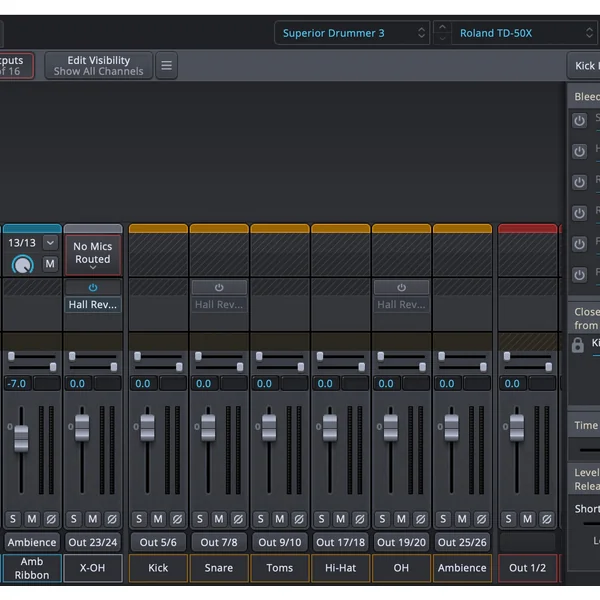Solo the Toms channel
Image resolution: width=600 pixels, height=600 pixels.
(x=261, y=519)
